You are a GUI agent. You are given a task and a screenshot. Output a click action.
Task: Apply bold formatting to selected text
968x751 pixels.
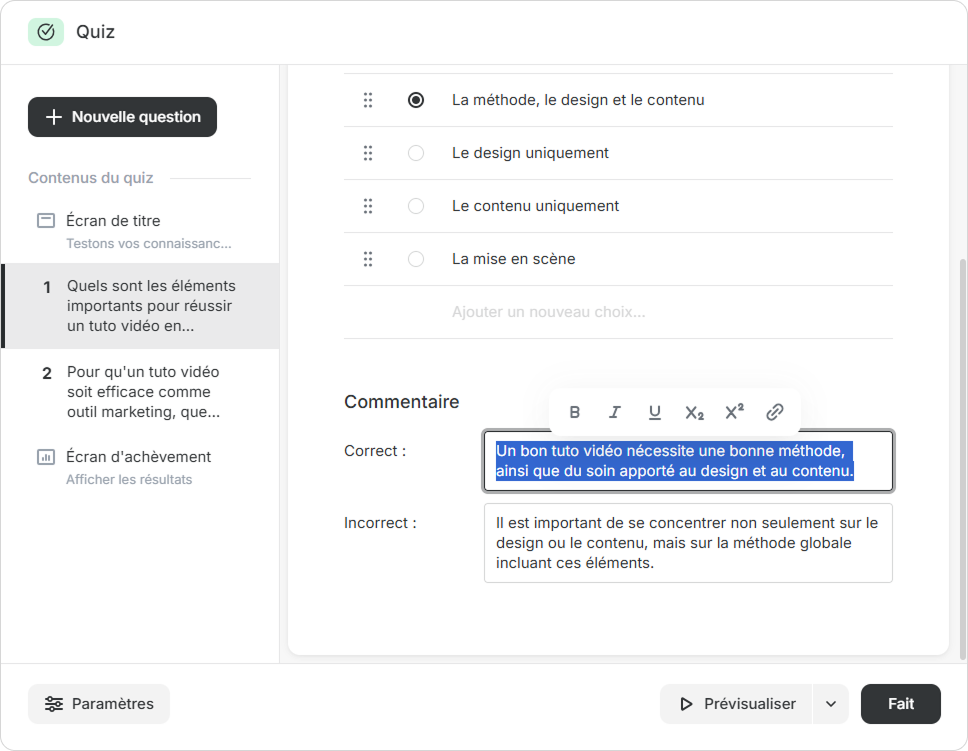(575, 412)
